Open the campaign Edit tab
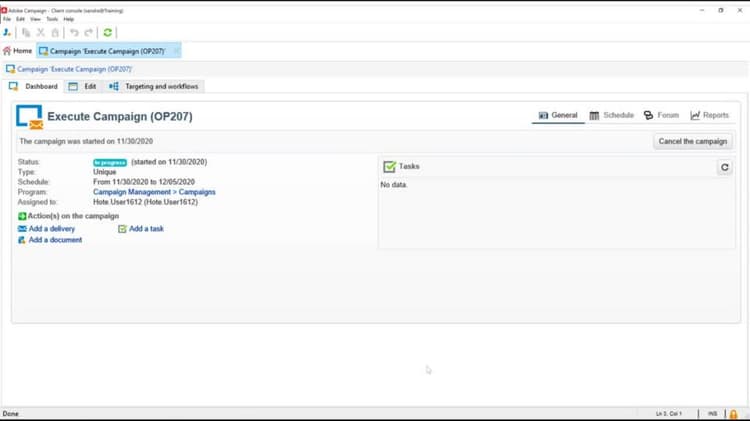This screenshot has height=421, width=750. [83, 87]
